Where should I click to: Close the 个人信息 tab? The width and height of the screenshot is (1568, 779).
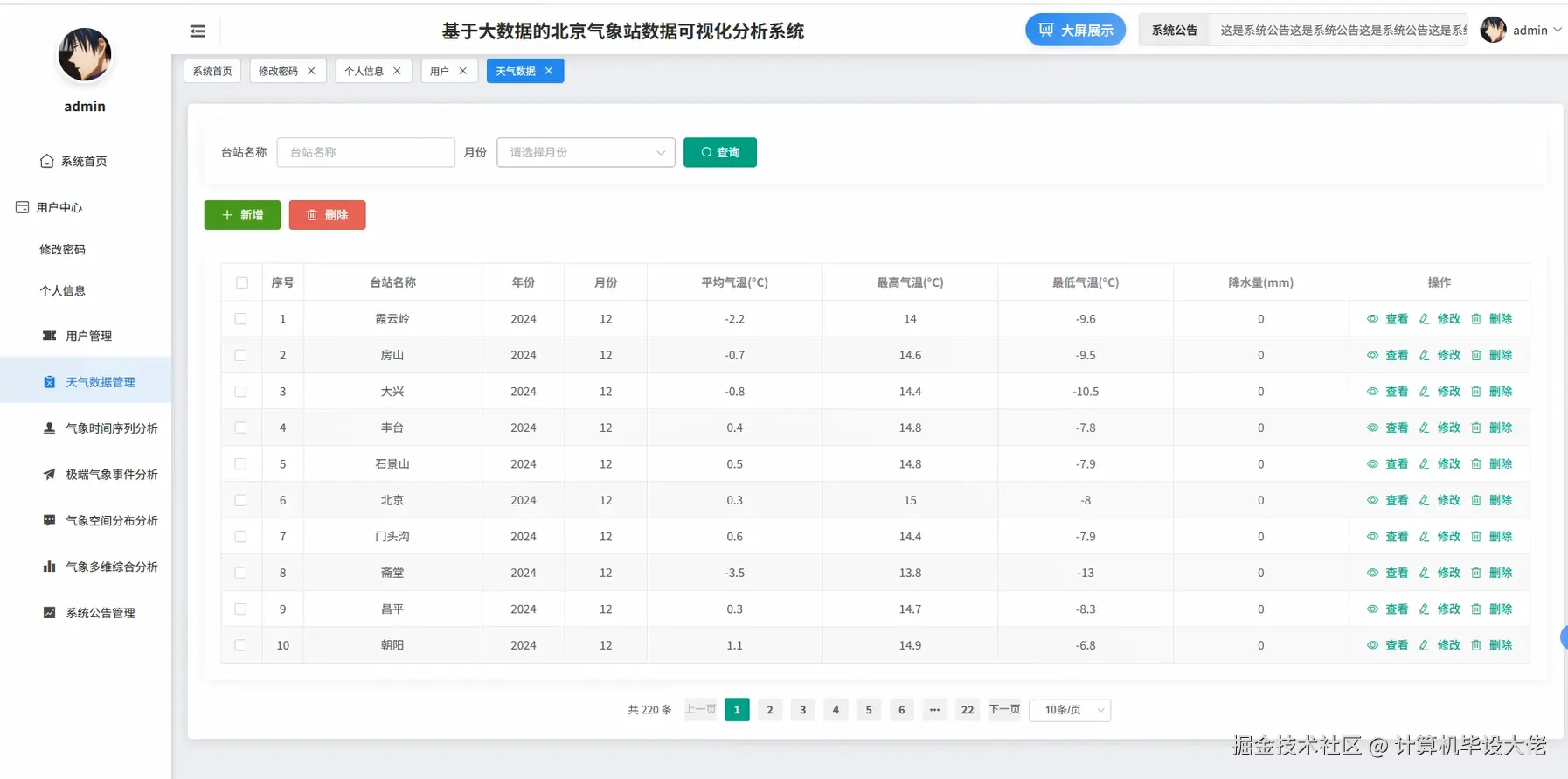tap(397, 71)
